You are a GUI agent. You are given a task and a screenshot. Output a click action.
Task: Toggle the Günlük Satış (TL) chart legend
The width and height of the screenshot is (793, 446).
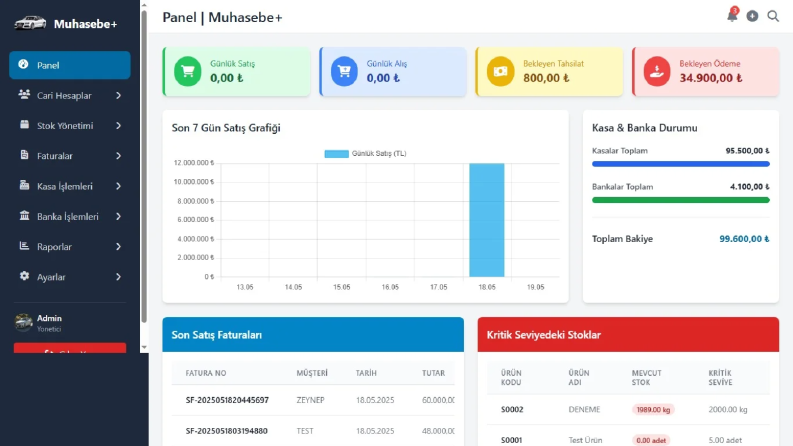[365, 154]
